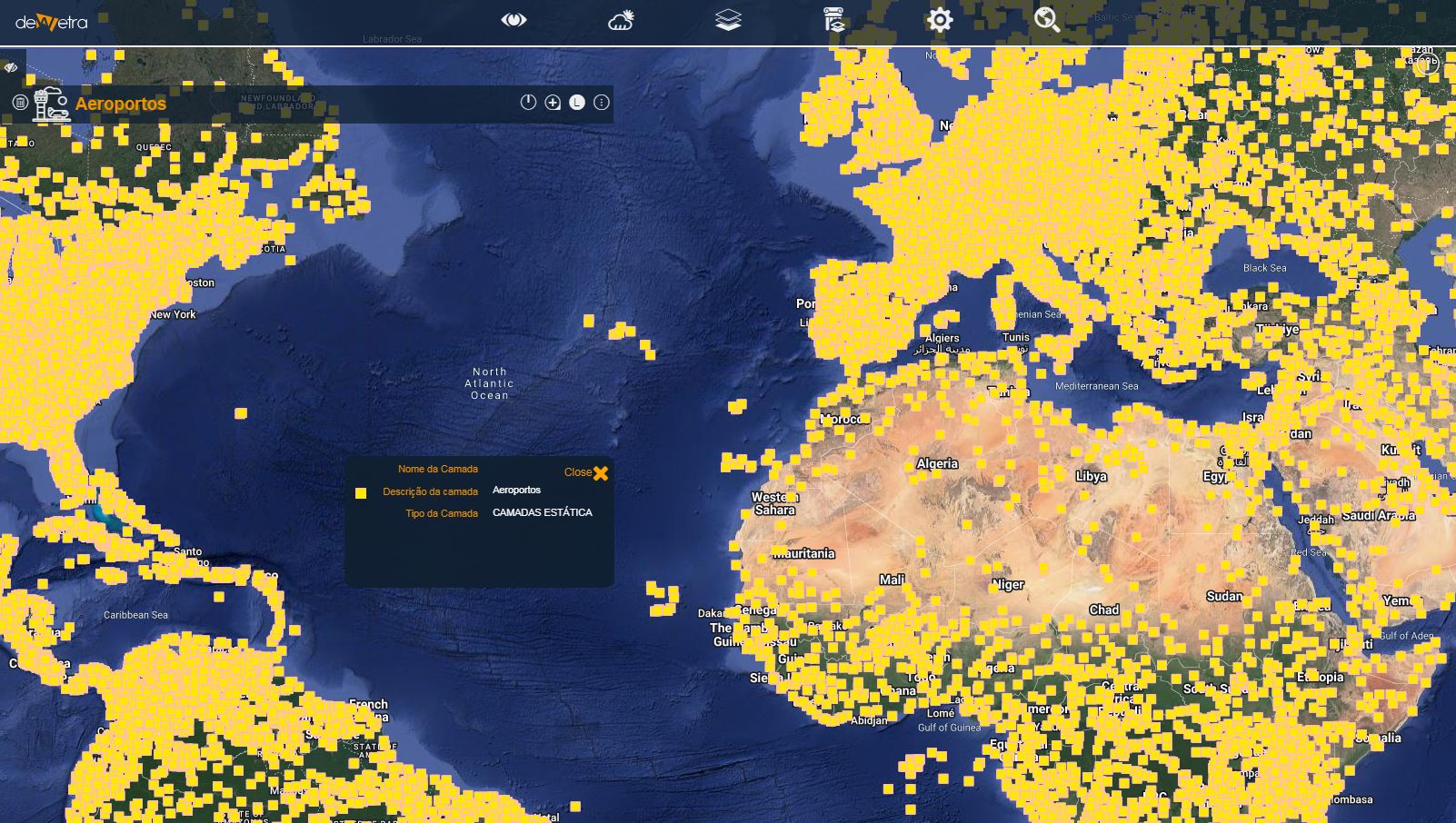Click the 'Sudan' country label
The width and height of the screenshot is (1456, 823).
click(1224, 596)
